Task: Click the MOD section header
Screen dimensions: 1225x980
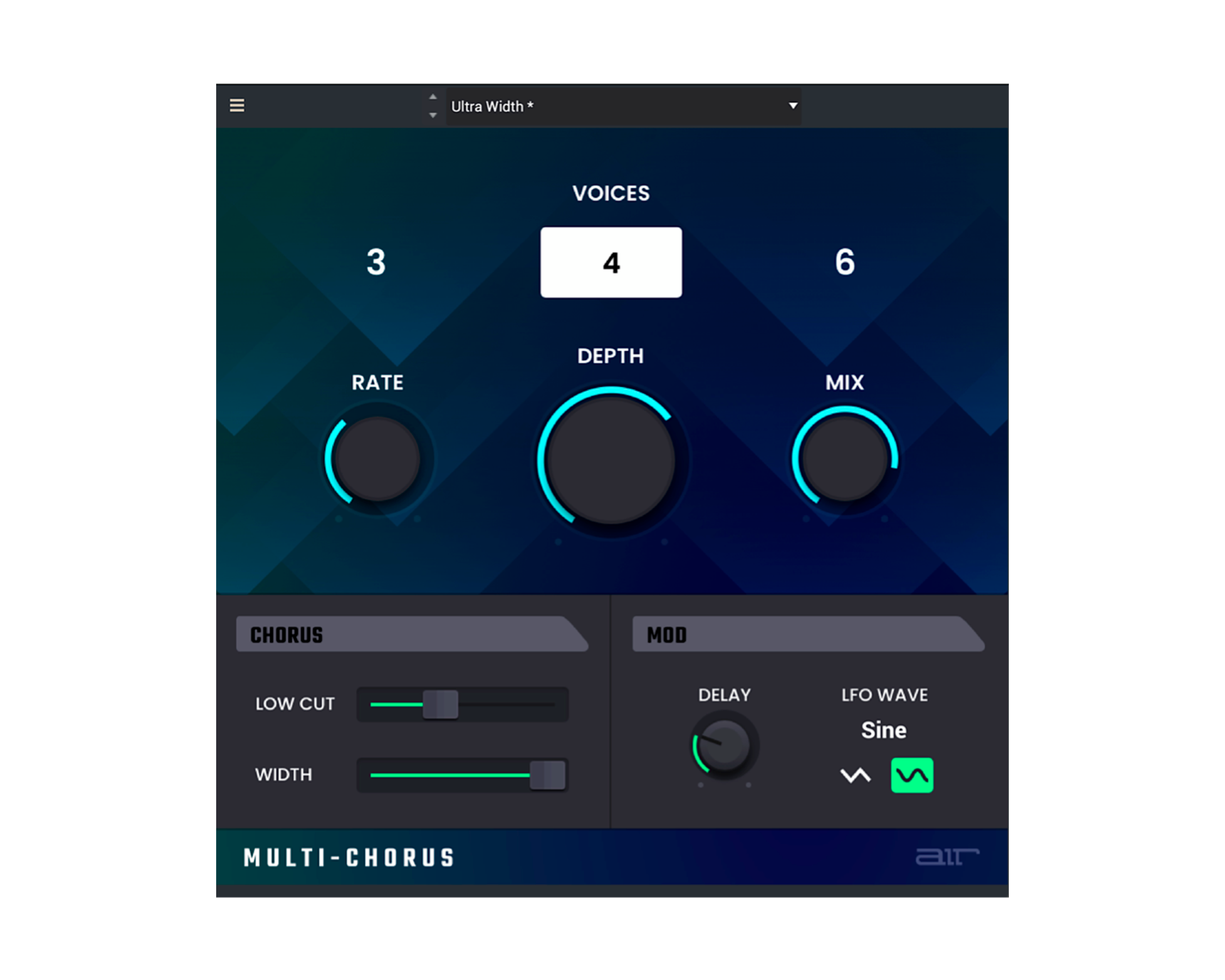Action: [x=808, y=634]
